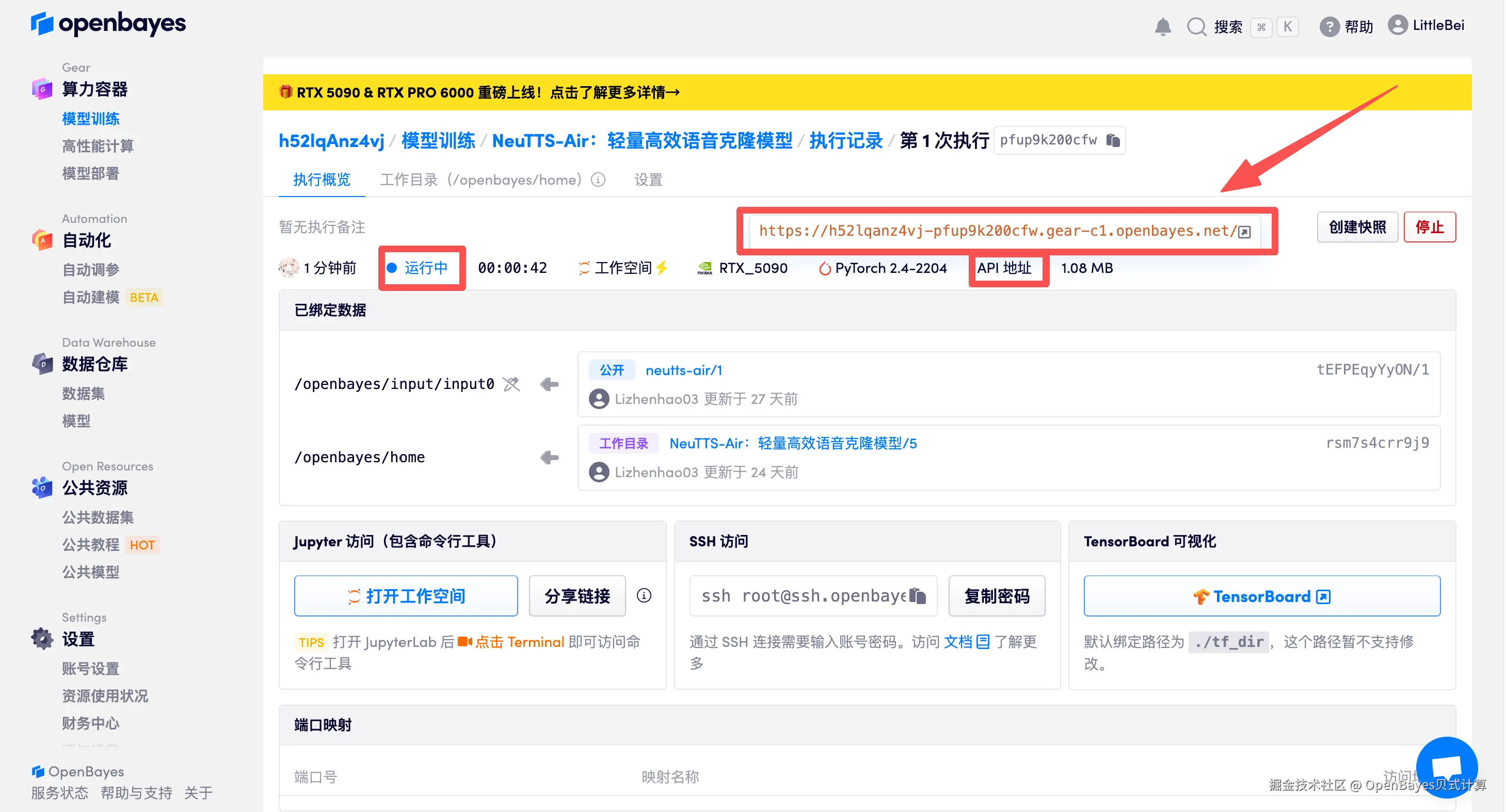Create a snapshot with 创建快照
Screen dimensions: 1506x812
pyautogui.click(x=1357, y=227)
